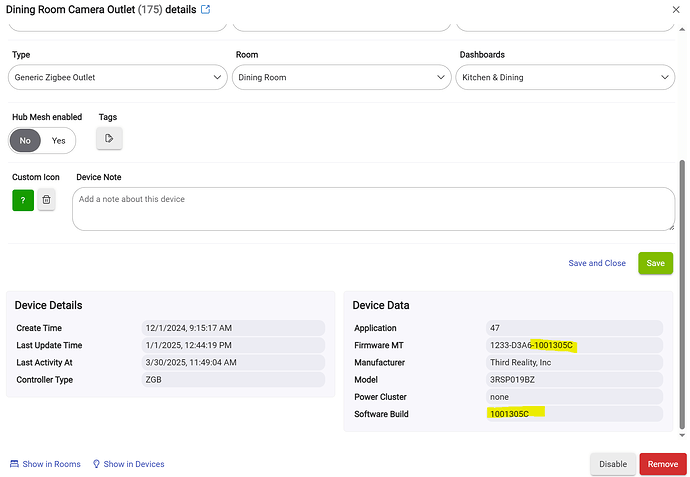
Task: Select Create Time value 12/1/2024, 9:15:17 AM
Action: pos(233,328)
